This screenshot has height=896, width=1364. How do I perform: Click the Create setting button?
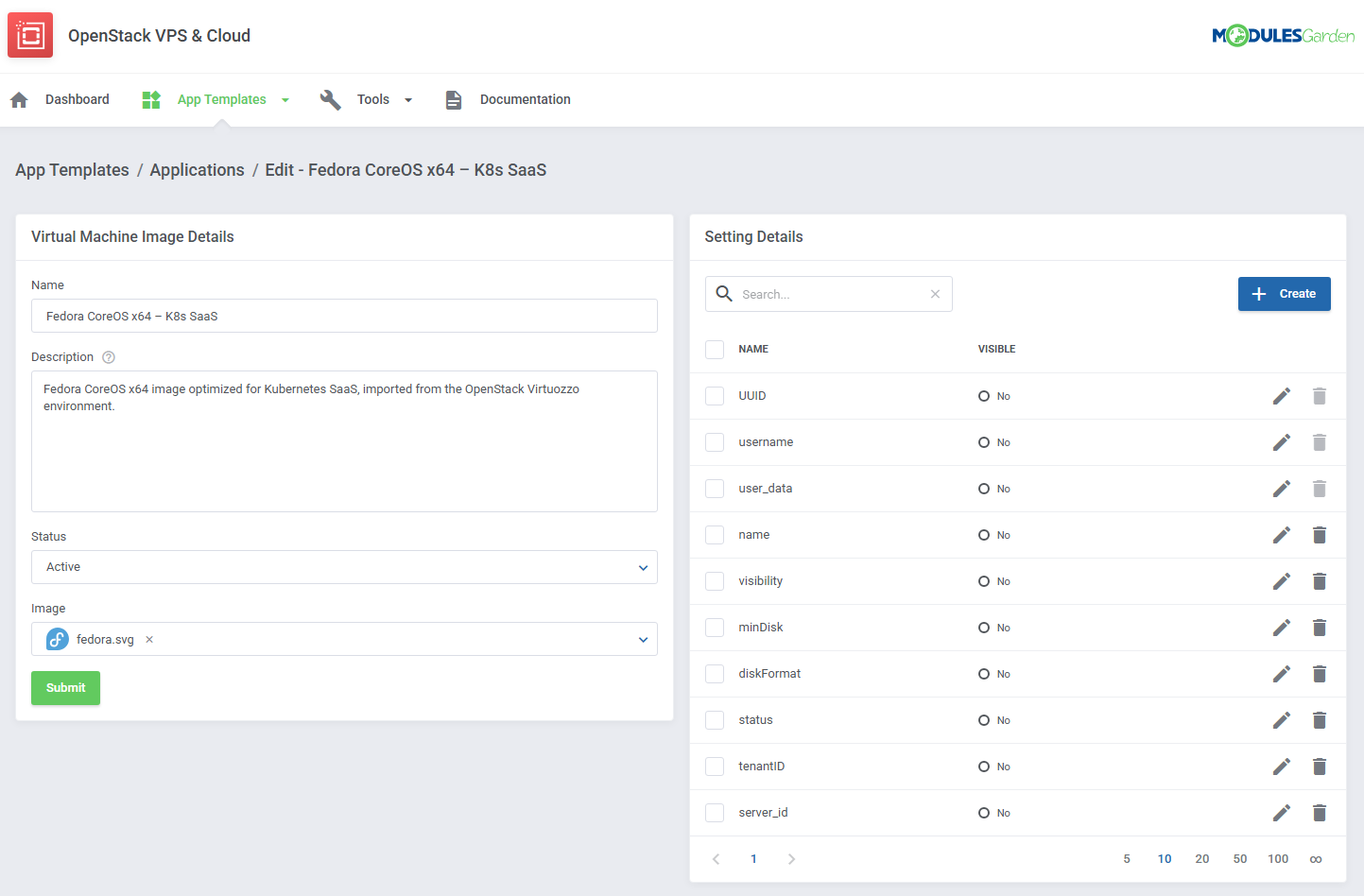[x=1284, y=294]
